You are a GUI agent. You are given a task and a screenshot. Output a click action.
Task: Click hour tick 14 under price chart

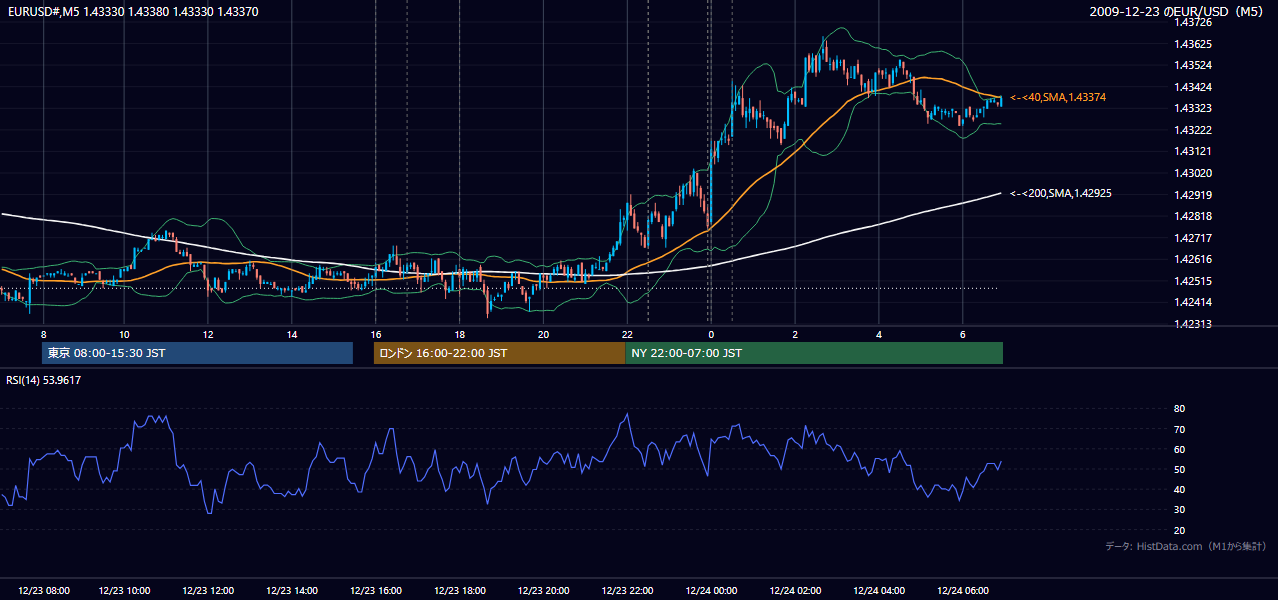tap(291, 334)
